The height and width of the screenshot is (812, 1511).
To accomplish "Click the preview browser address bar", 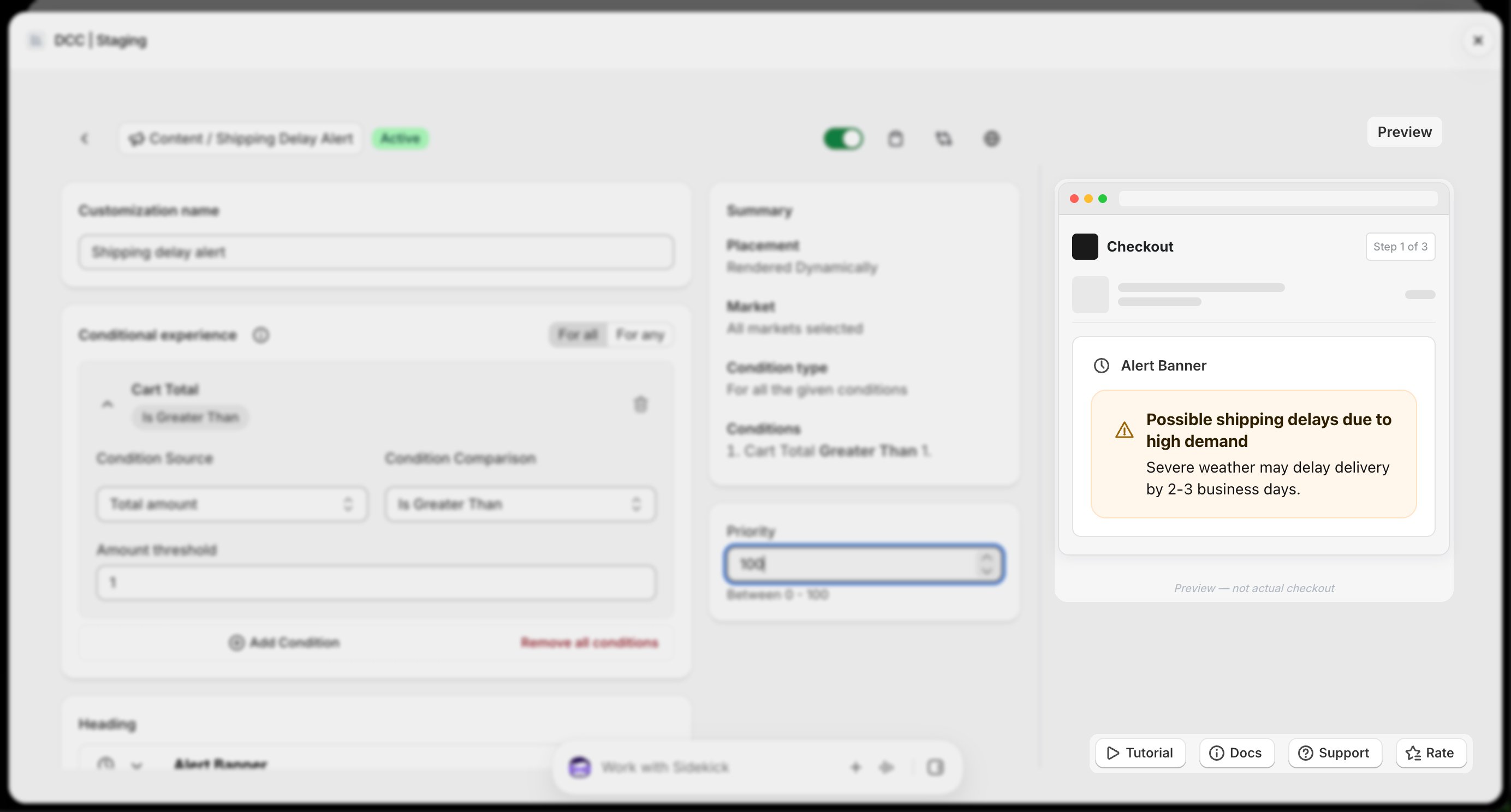I will click(x=1277, y=199).
